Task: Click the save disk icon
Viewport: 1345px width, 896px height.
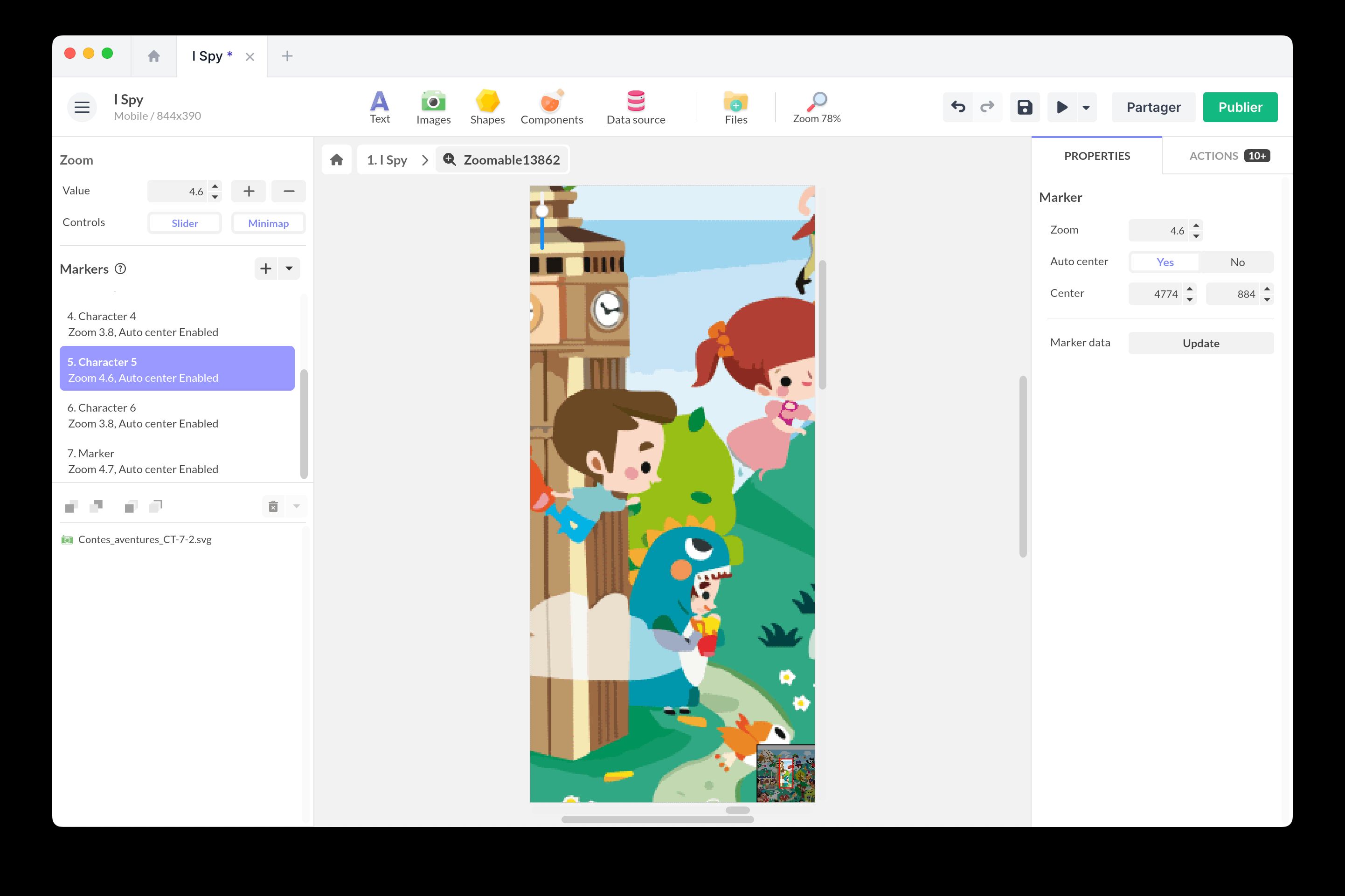Action: click(x=1024, y=107)
